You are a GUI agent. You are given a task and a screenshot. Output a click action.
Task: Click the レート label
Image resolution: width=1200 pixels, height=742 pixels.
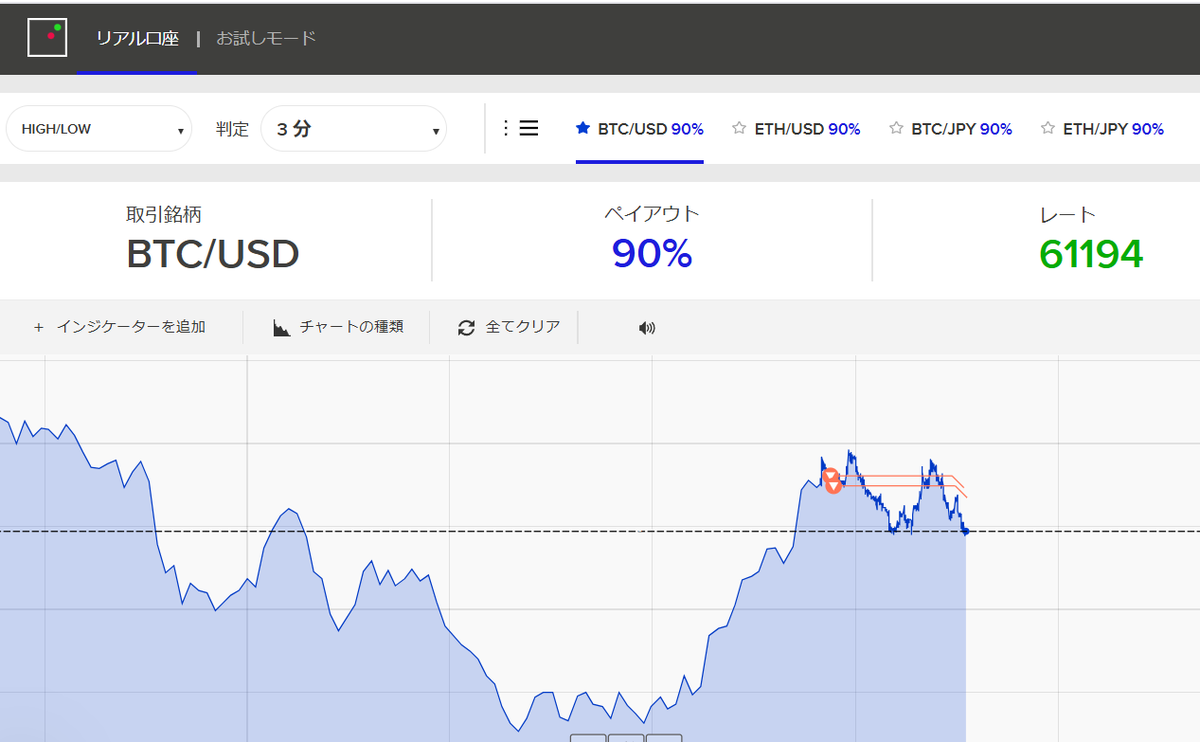(x=1069, y=214)
